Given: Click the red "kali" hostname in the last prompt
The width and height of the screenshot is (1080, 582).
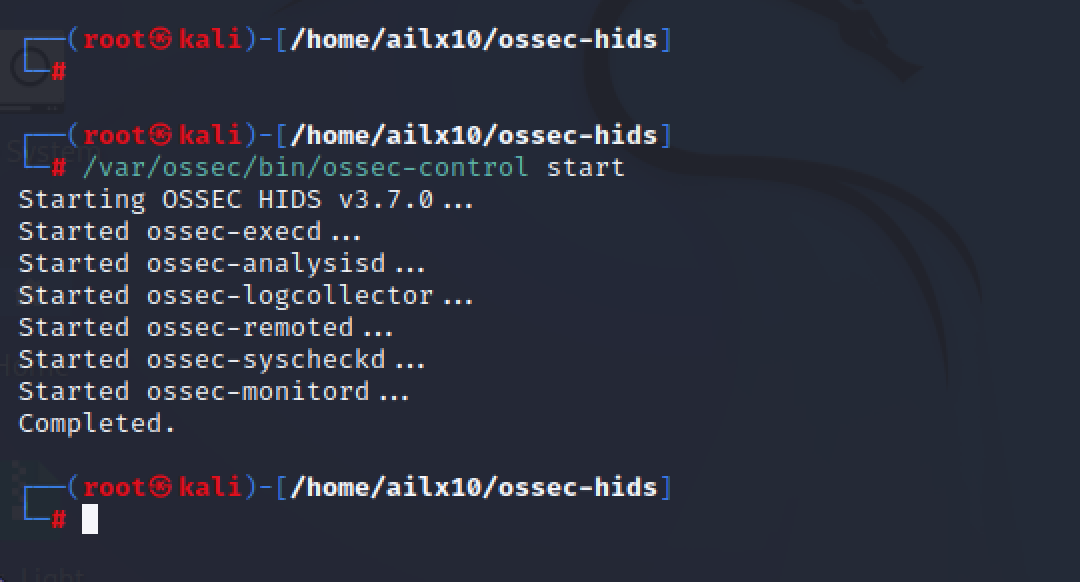Looking at the screenshot, I should click(209, 487).
